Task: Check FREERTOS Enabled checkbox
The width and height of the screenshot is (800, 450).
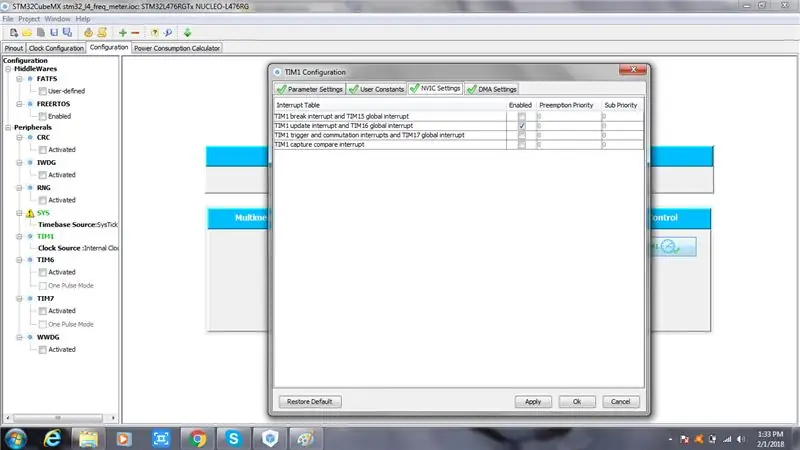Action: tap(43, 116)
